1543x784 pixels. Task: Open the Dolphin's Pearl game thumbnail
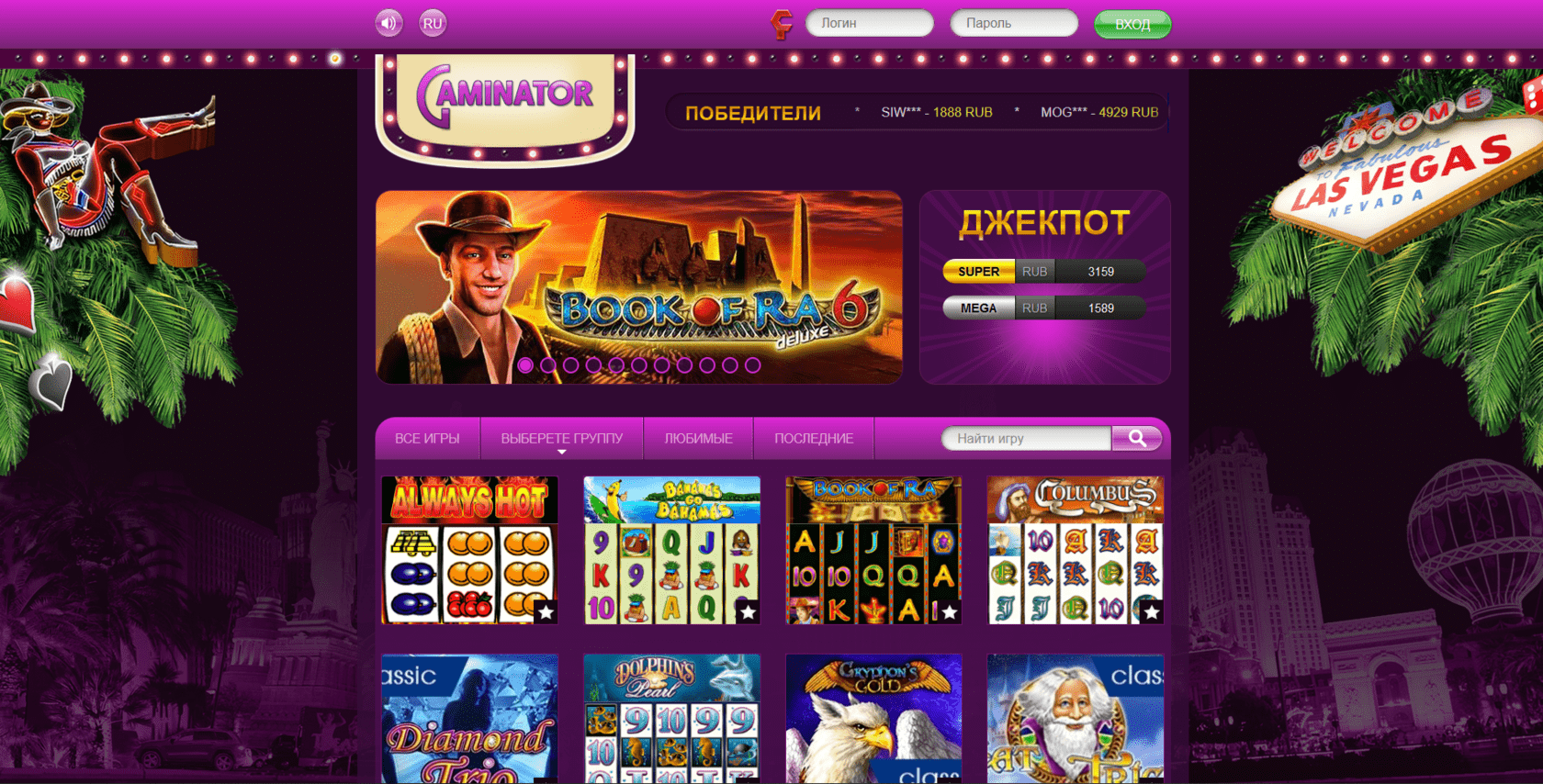coord(672,719)
